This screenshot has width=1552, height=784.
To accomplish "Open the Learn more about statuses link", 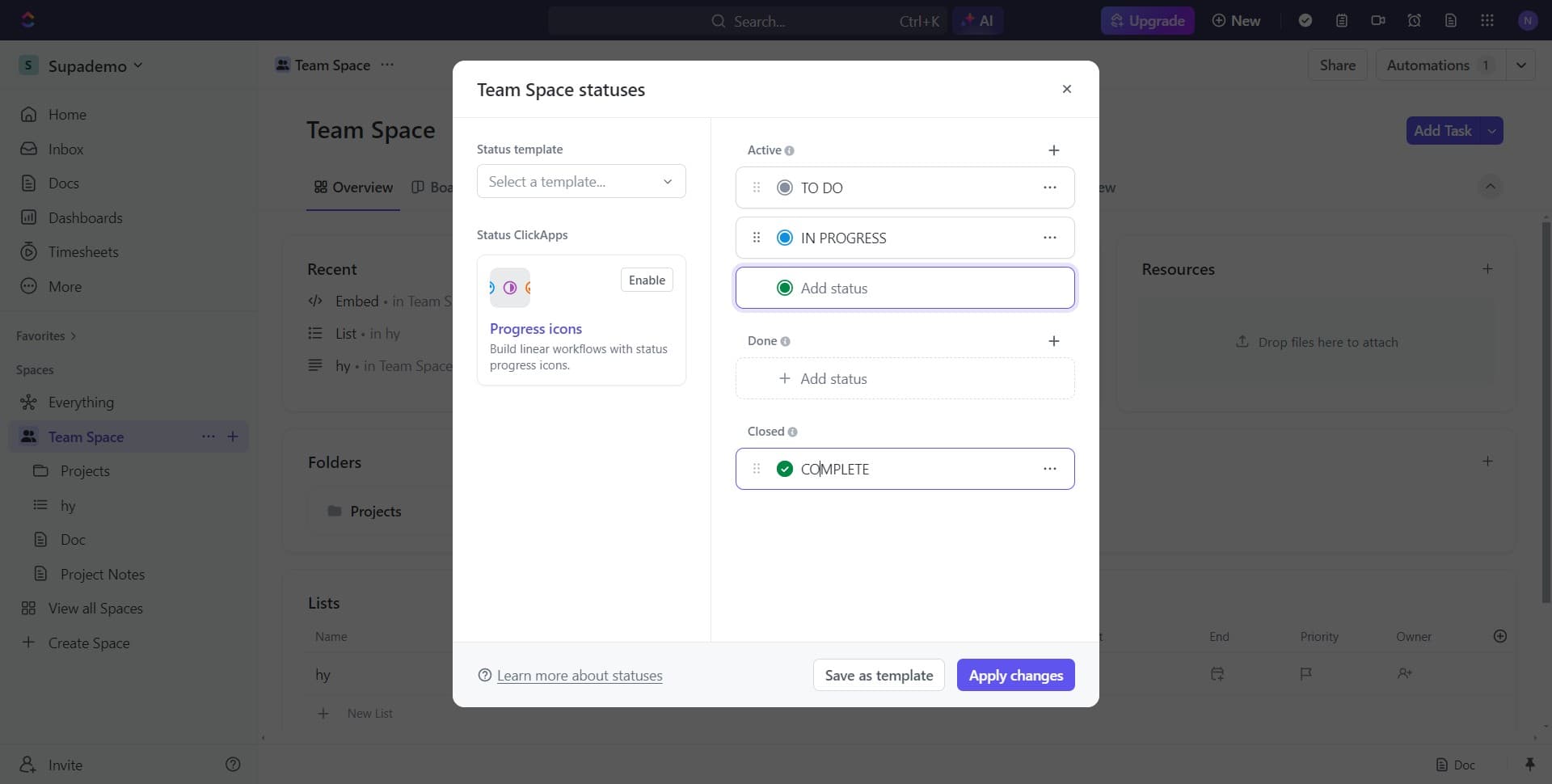I will pyautogui.click(x=580, y=676).
